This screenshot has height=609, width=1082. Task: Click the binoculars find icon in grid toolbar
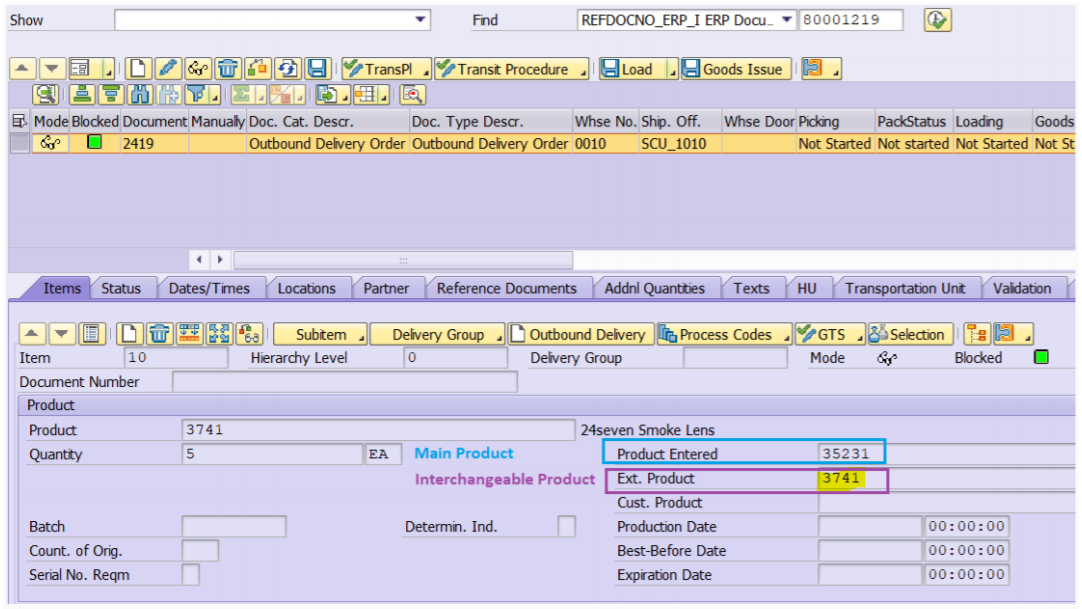pyautogui.click(x=140, y=95)
